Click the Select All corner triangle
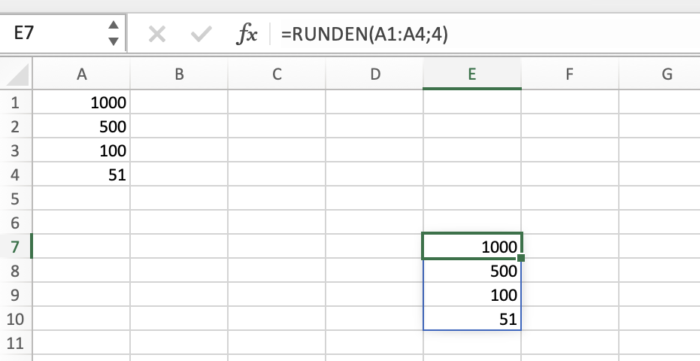The height and width of the screenshot is (361, 700). click(x=17, y=75)
